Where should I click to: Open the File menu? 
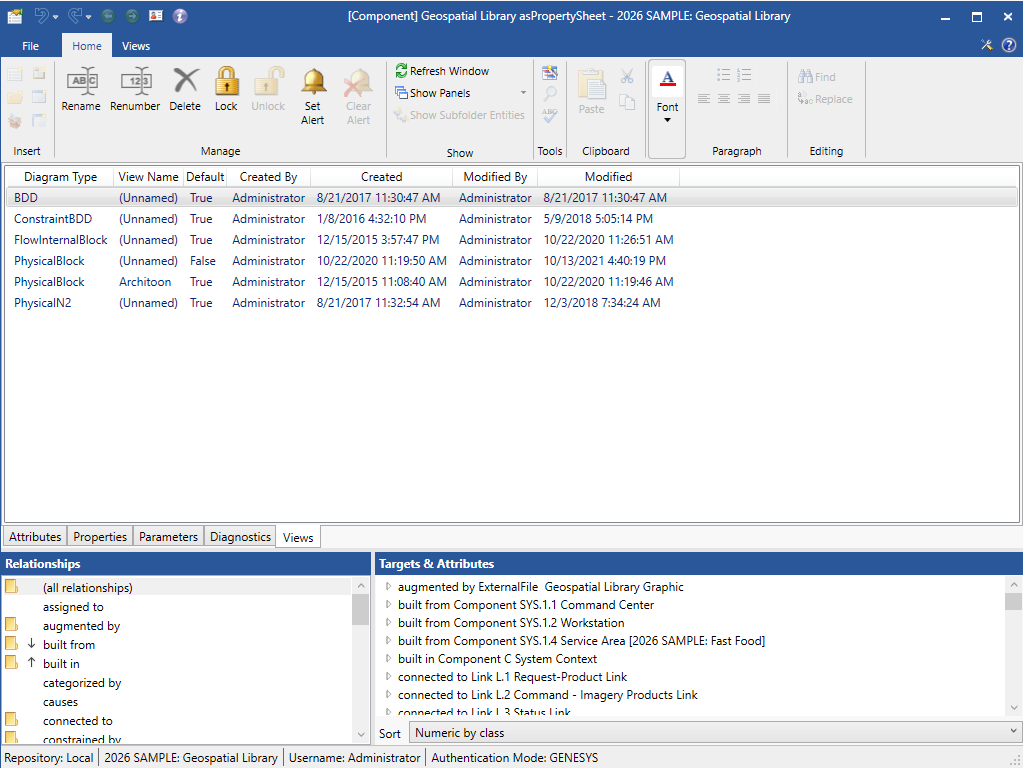[31, 46]
